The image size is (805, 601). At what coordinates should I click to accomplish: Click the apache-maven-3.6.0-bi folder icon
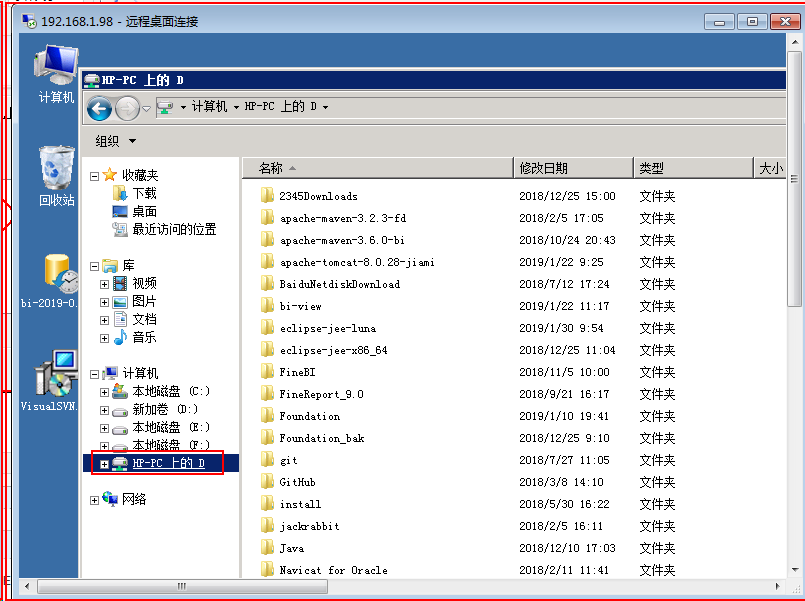pyautogui.click(x=267, y=240)
